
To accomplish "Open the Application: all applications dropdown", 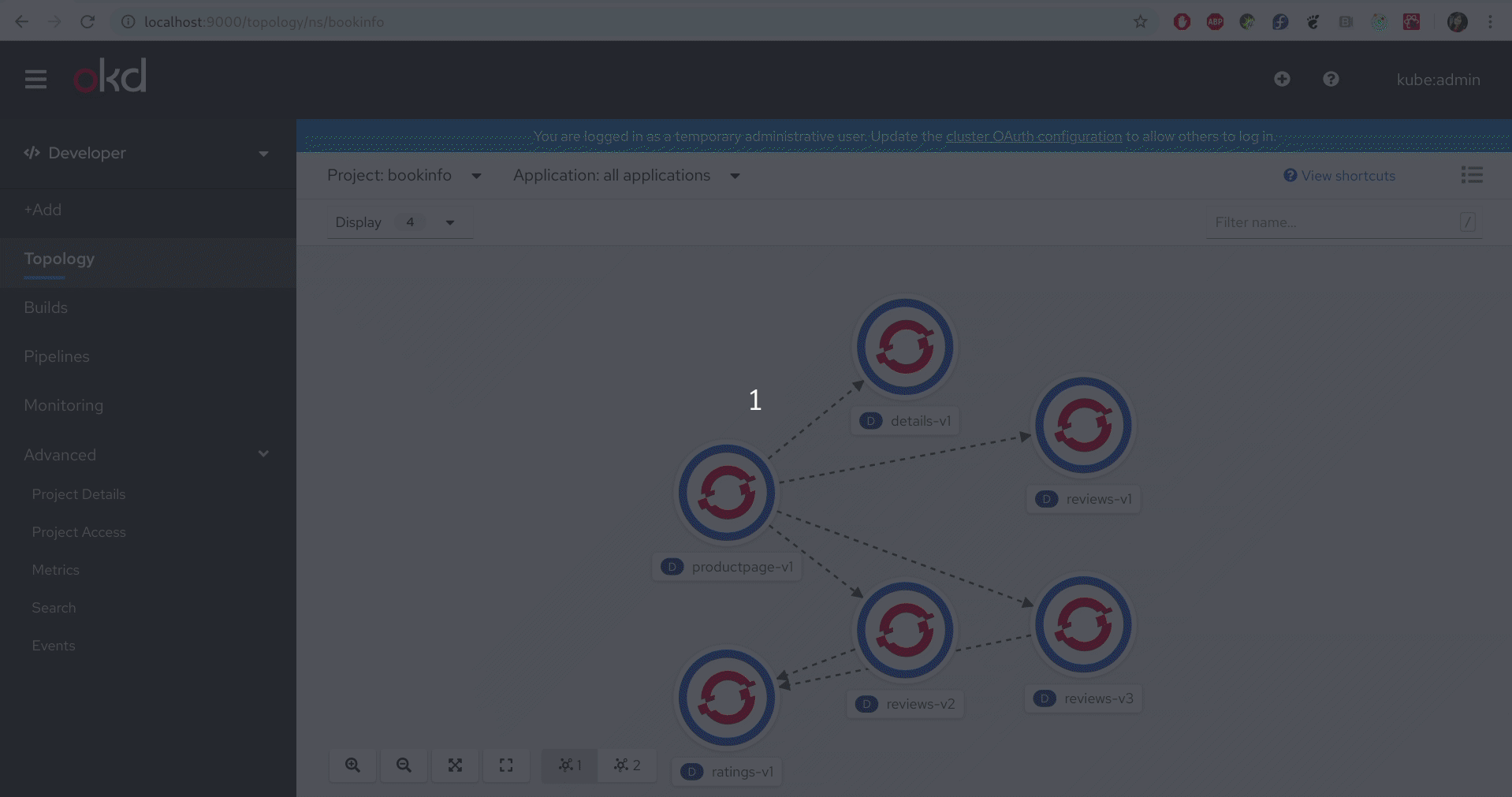I will (x=627, y=175).
